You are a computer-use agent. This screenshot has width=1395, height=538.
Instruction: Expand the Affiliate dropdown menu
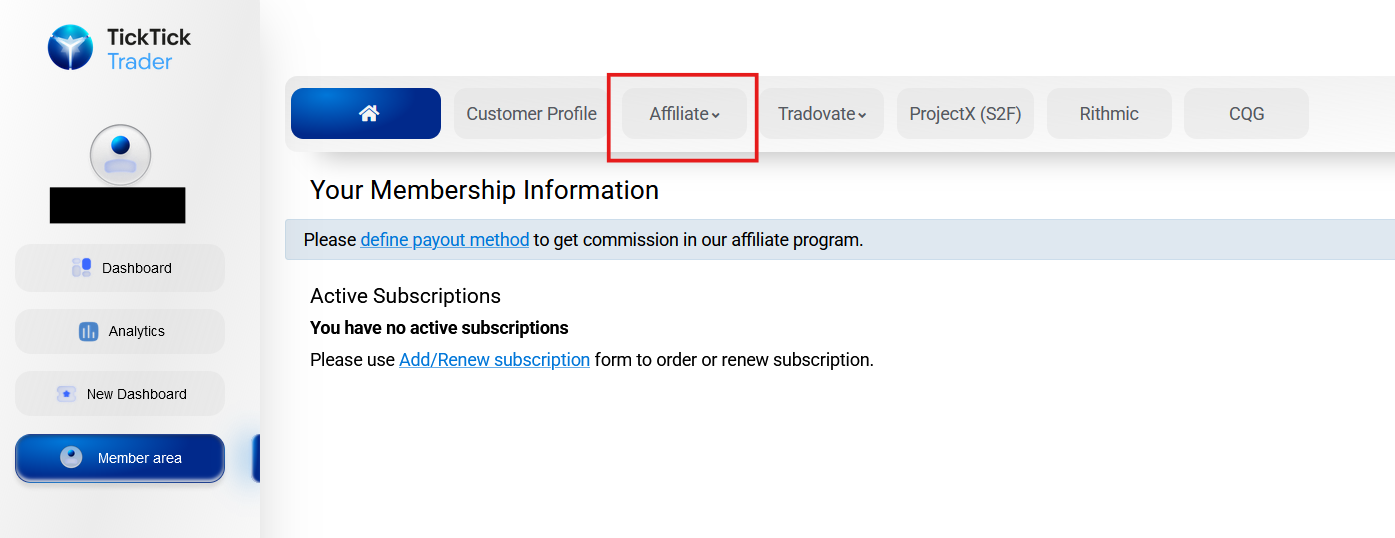pos(685,114)
